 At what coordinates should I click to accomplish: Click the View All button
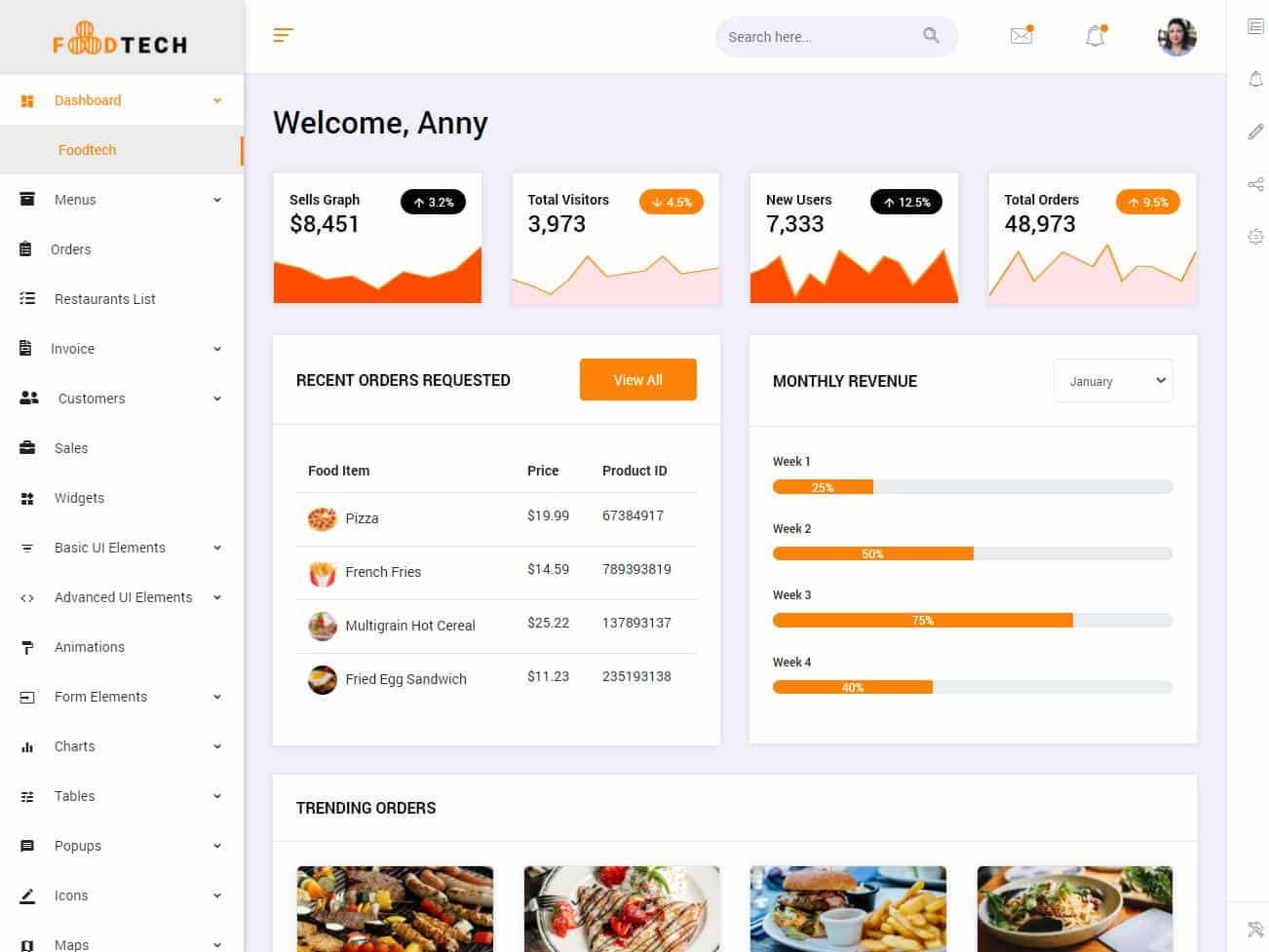coord(637,380)
